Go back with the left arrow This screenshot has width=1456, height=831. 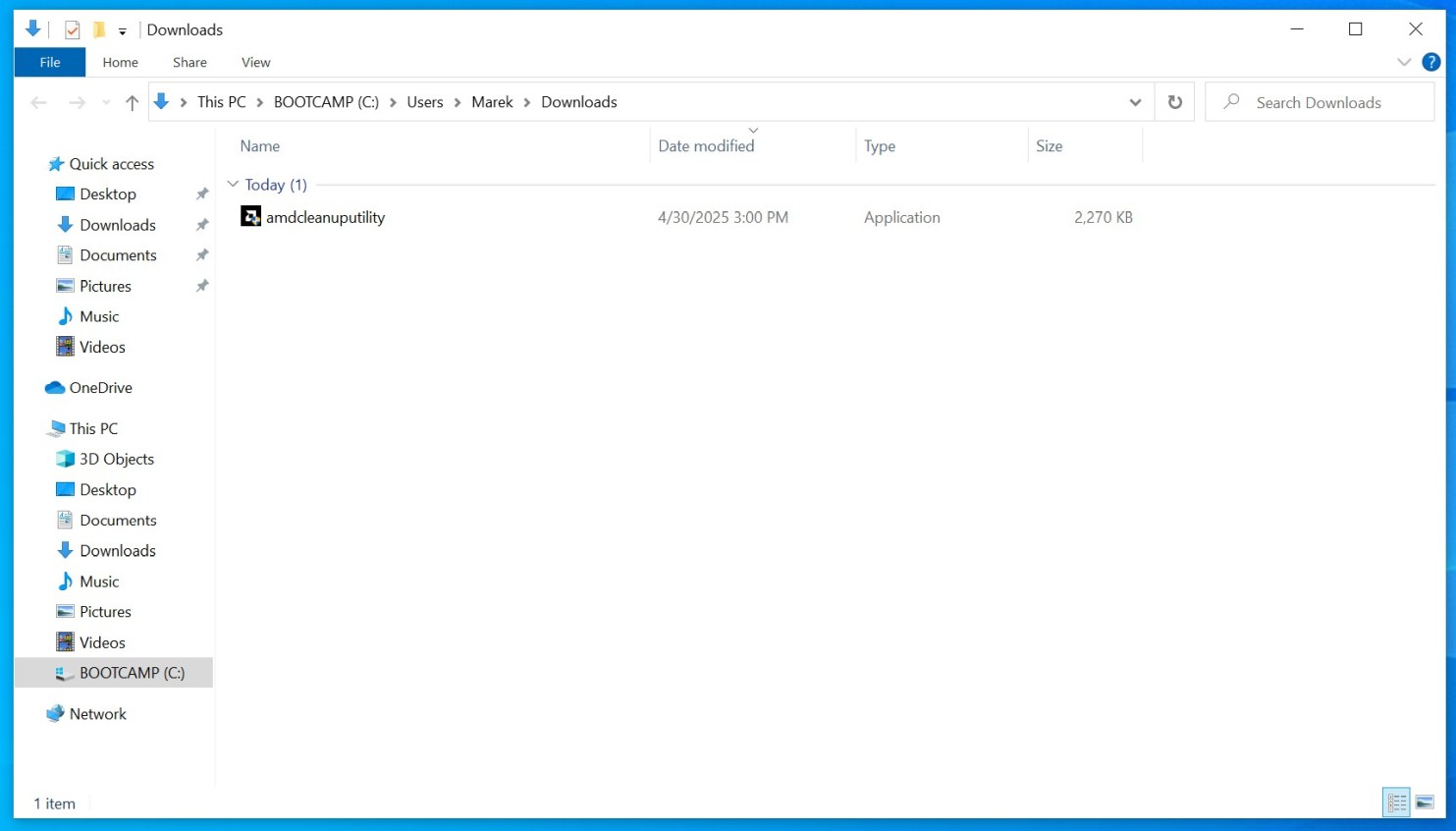[39, 102]
